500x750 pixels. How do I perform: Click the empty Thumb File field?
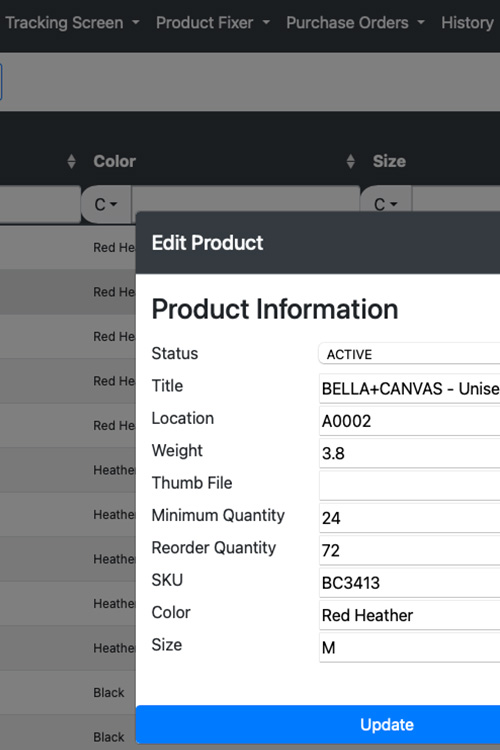pos(410,485)
